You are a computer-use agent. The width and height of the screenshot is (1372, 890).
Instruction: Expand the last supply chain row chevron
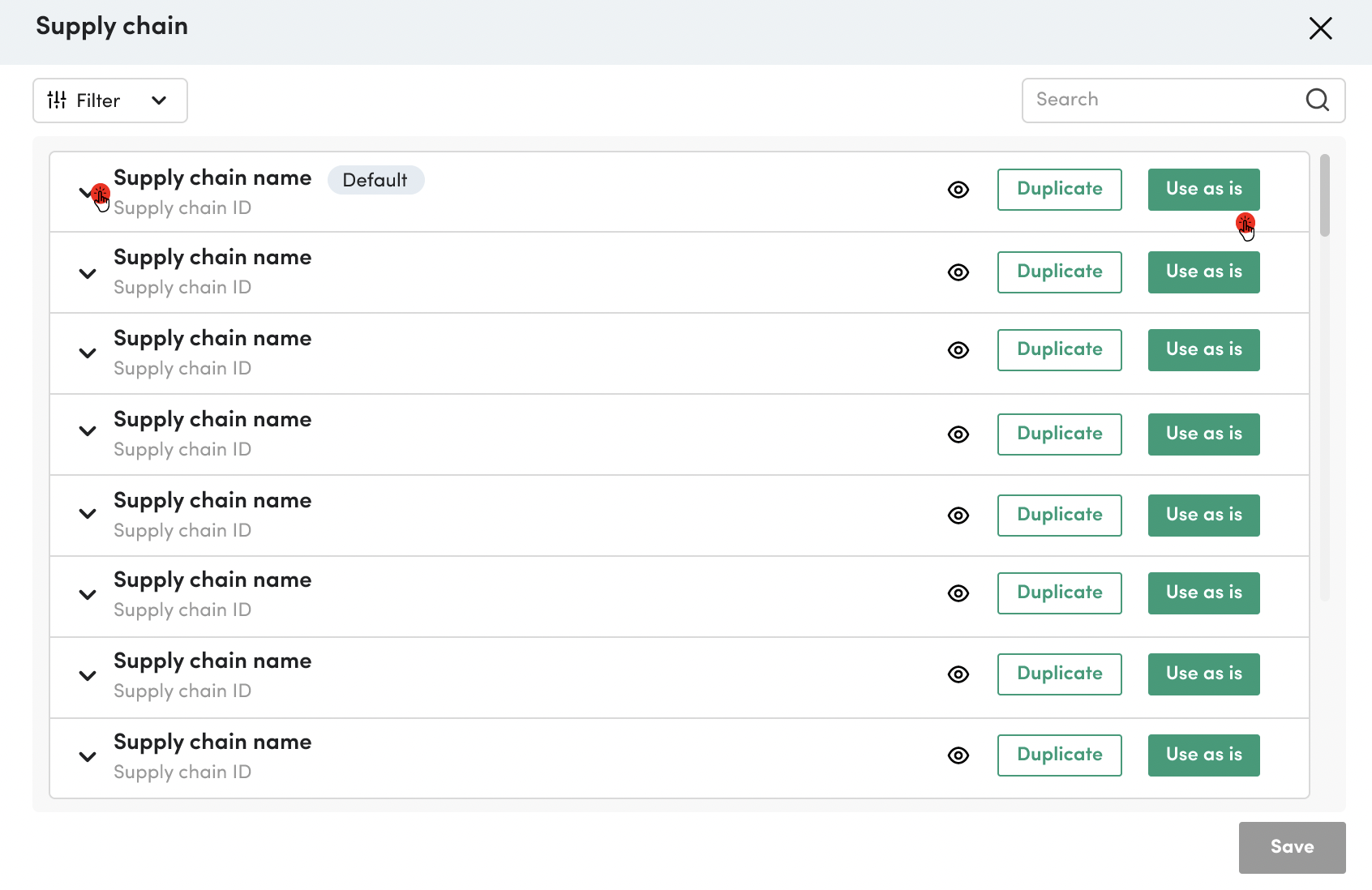88,757
